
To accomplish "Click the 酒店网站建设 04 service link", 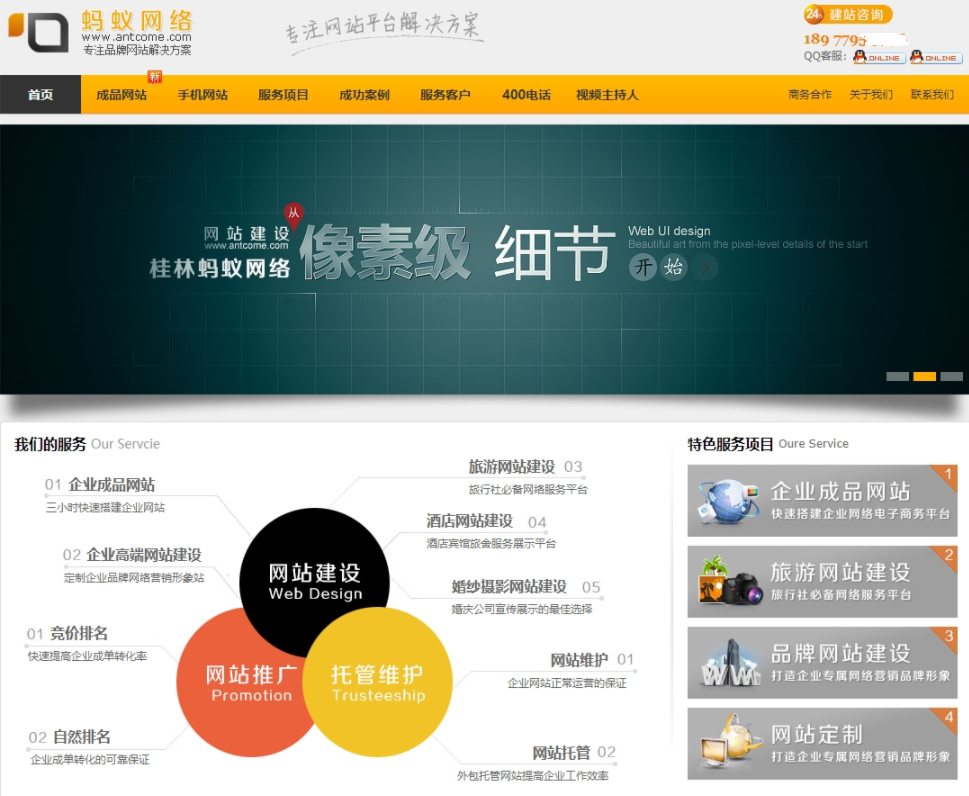I will pyautogui.click(x=470, y=521).
